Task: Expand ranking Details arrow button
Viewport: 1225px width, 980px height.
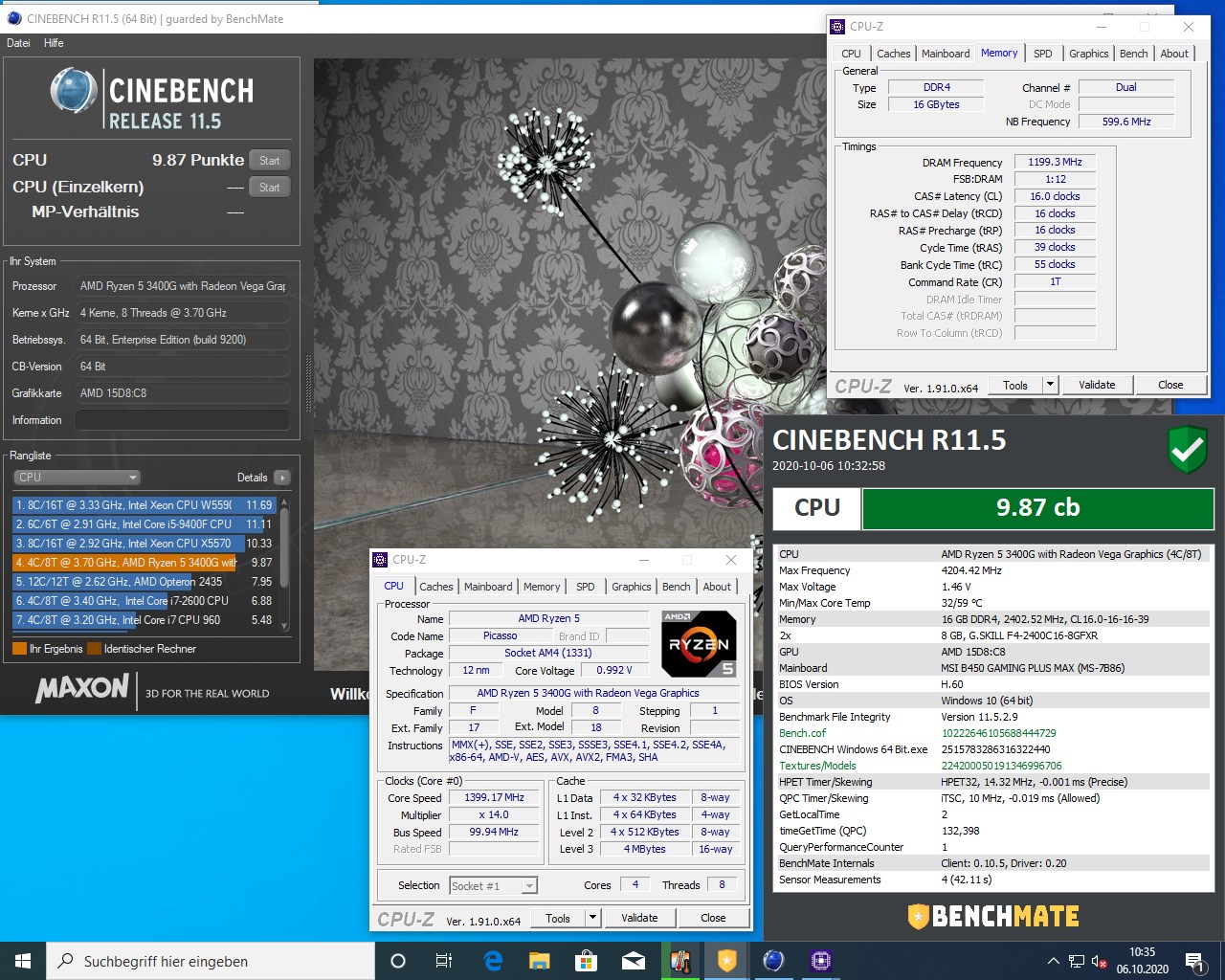Action: tap(281, 478)
